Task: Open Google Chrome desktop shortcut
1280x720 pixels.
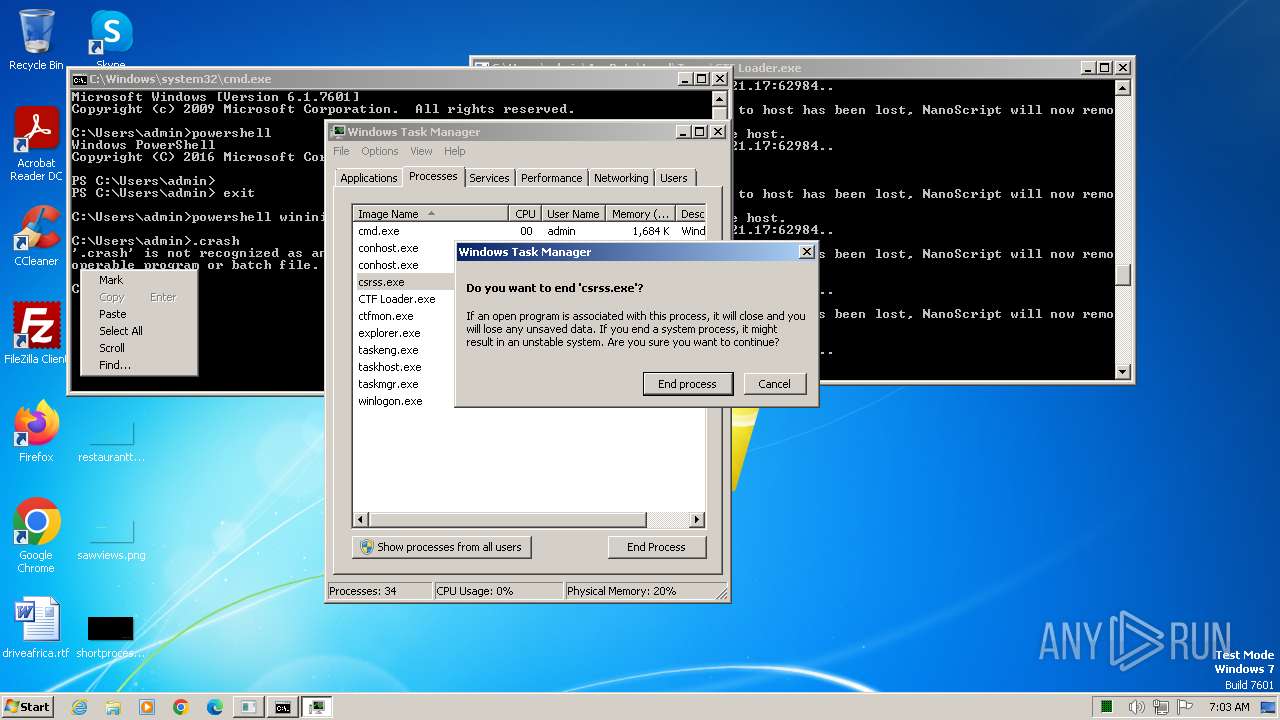Action: 36,536
